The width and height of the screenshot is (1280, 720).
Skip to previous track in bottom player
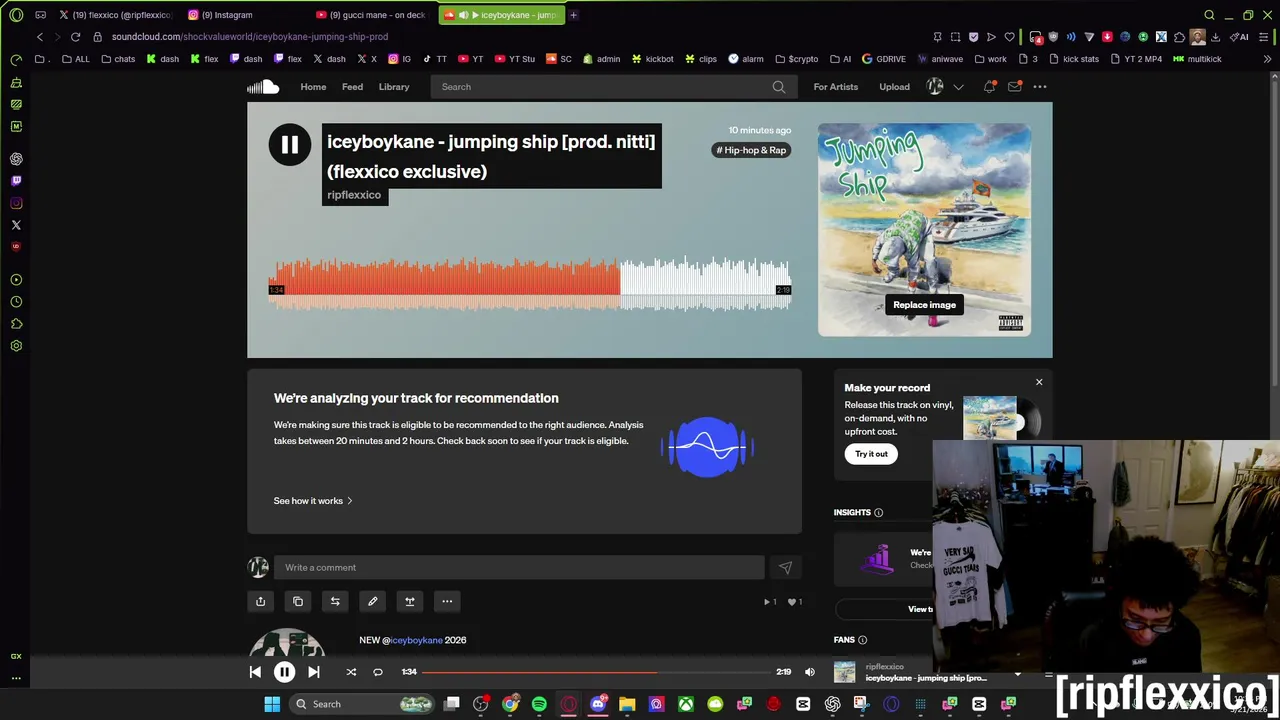coord(255,672)
